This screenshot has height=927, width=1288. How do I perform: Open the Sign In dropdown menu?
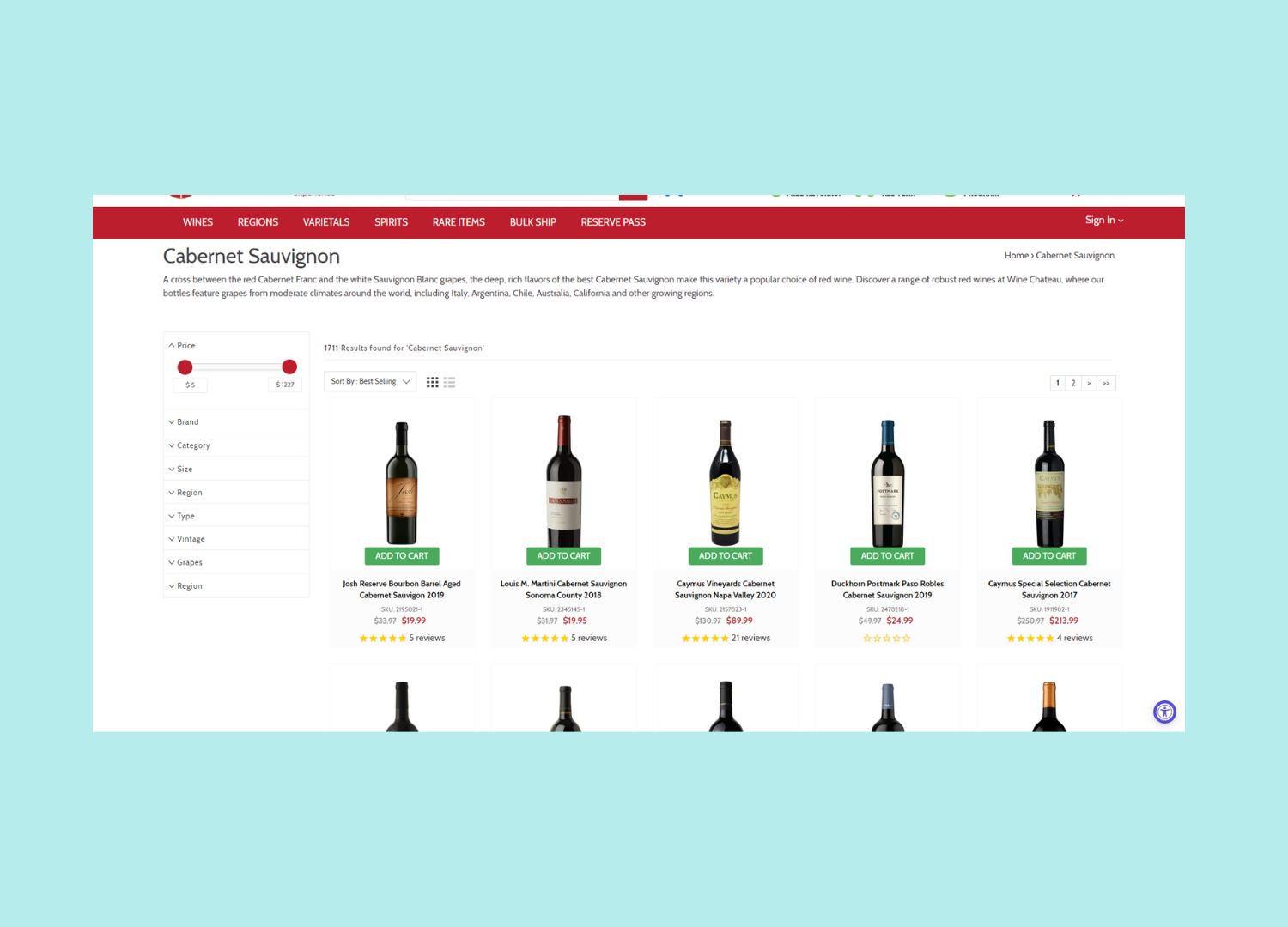coord(1104,221)
